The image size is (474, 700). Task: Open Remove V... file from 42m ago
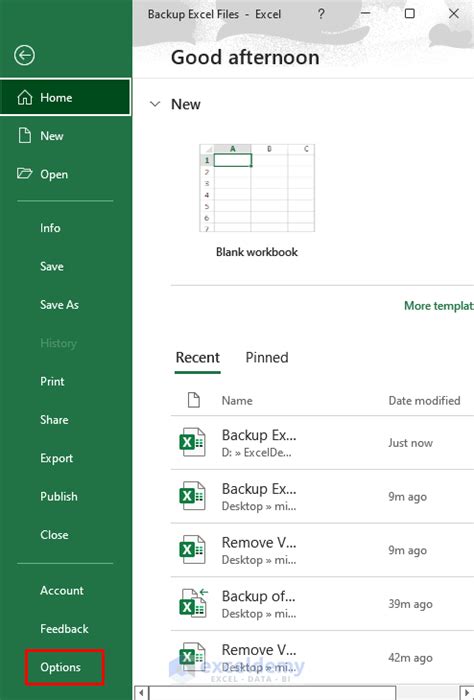click(322, 657)
